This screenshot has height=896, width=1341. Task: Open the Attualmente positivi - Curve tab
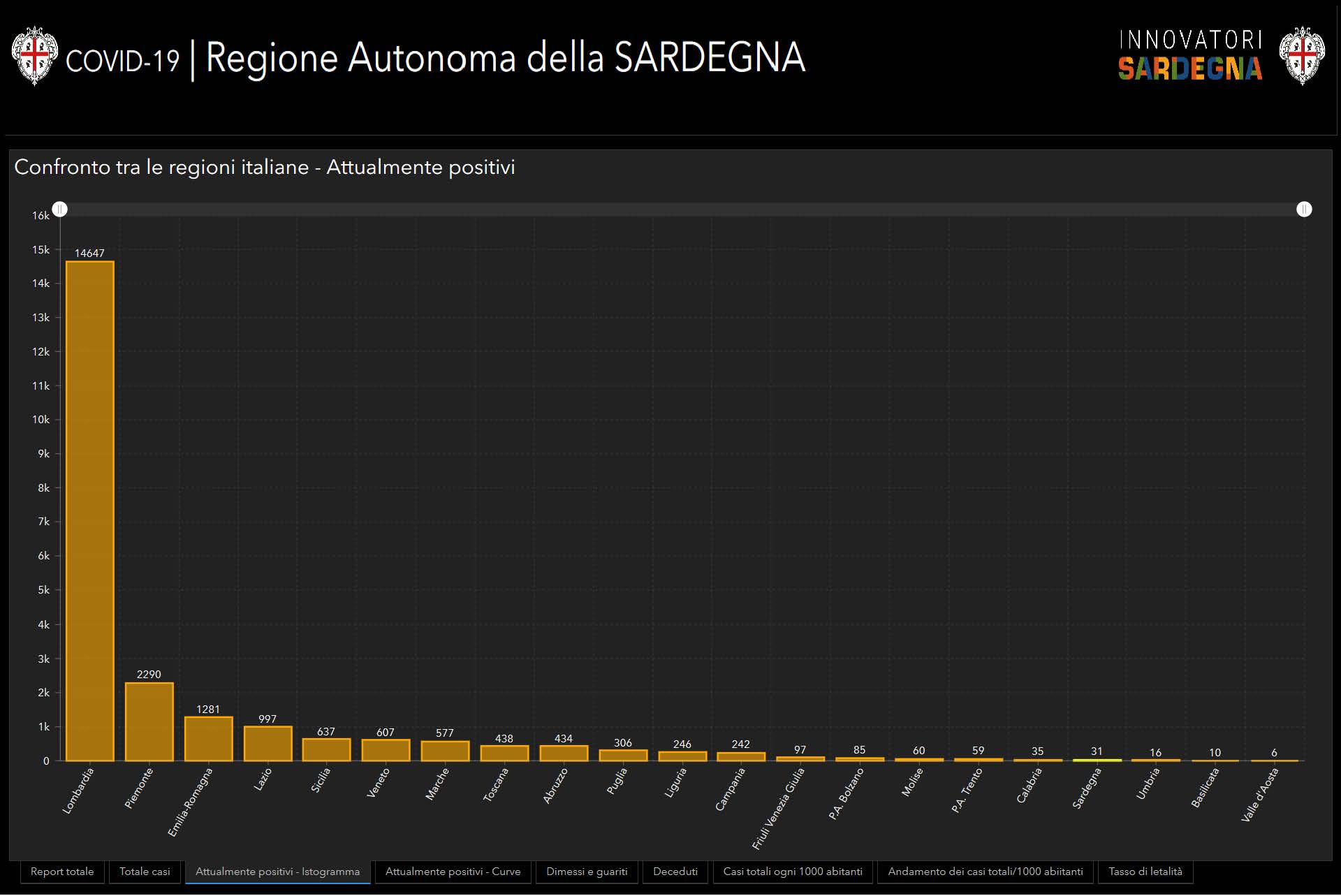click(x=453, y=872)
